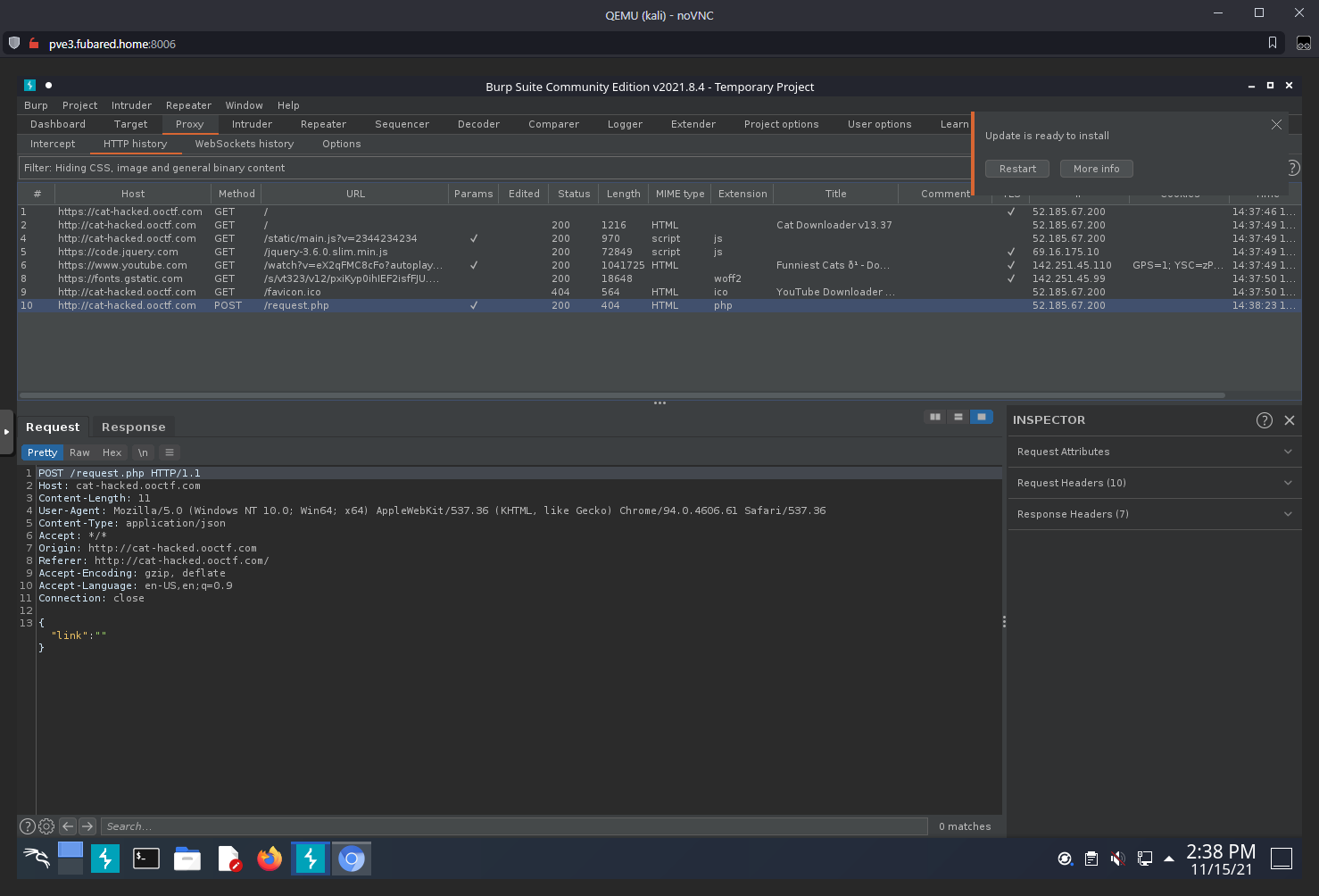Open the Project menu

[79, 105]
